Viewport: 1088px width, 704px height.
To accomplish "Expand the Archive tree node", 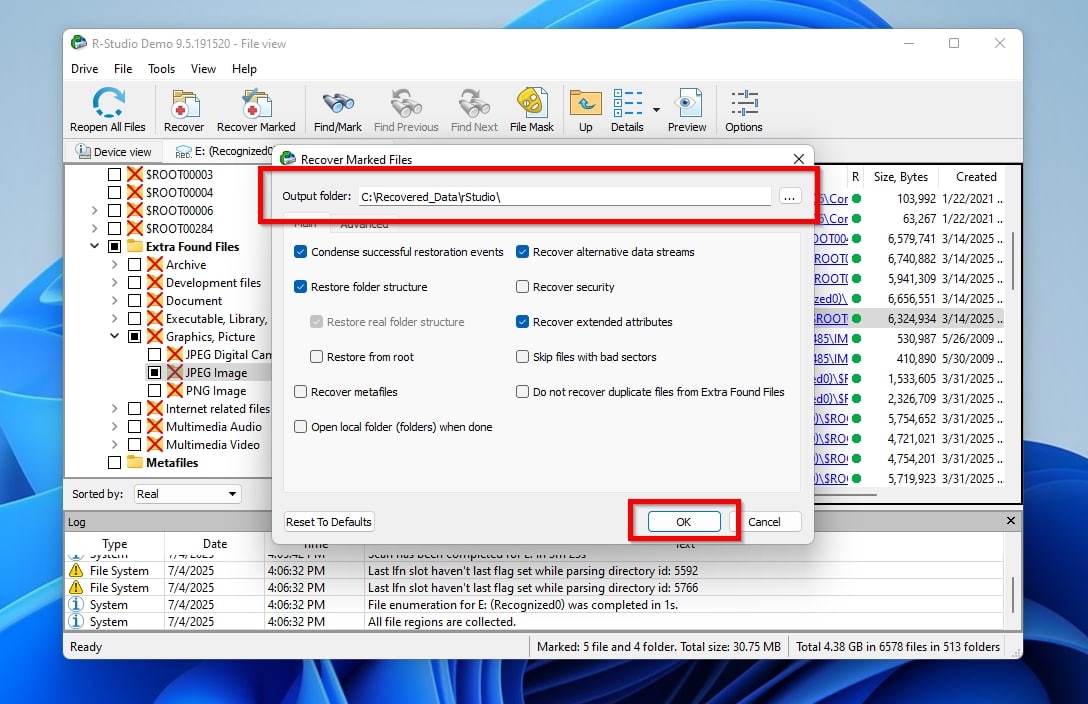I will click(x=114, y=264).
